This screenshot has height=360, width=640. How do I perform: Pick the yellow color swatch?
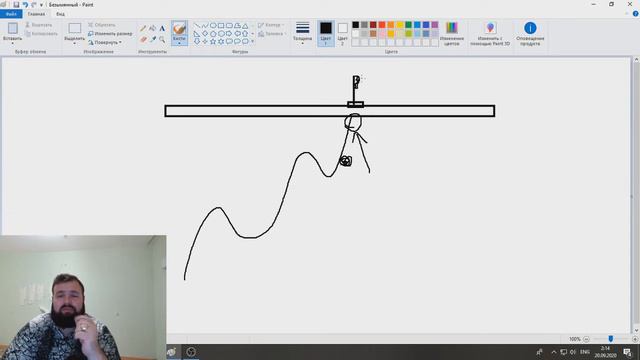pyautogui.click(x=400, y=25)
